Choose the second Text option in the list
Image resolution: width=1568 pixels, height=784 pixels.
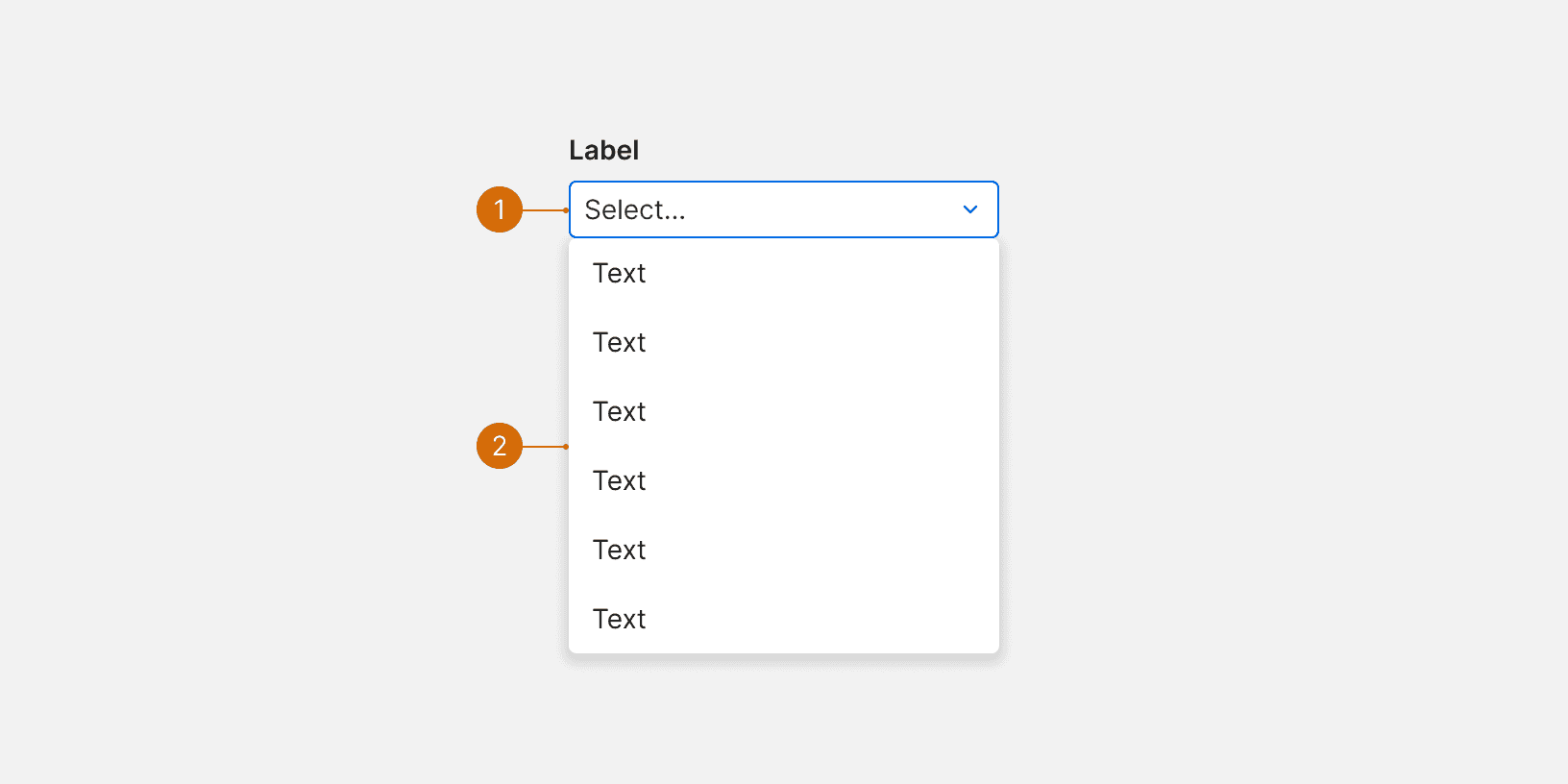[x=620, y=343]
